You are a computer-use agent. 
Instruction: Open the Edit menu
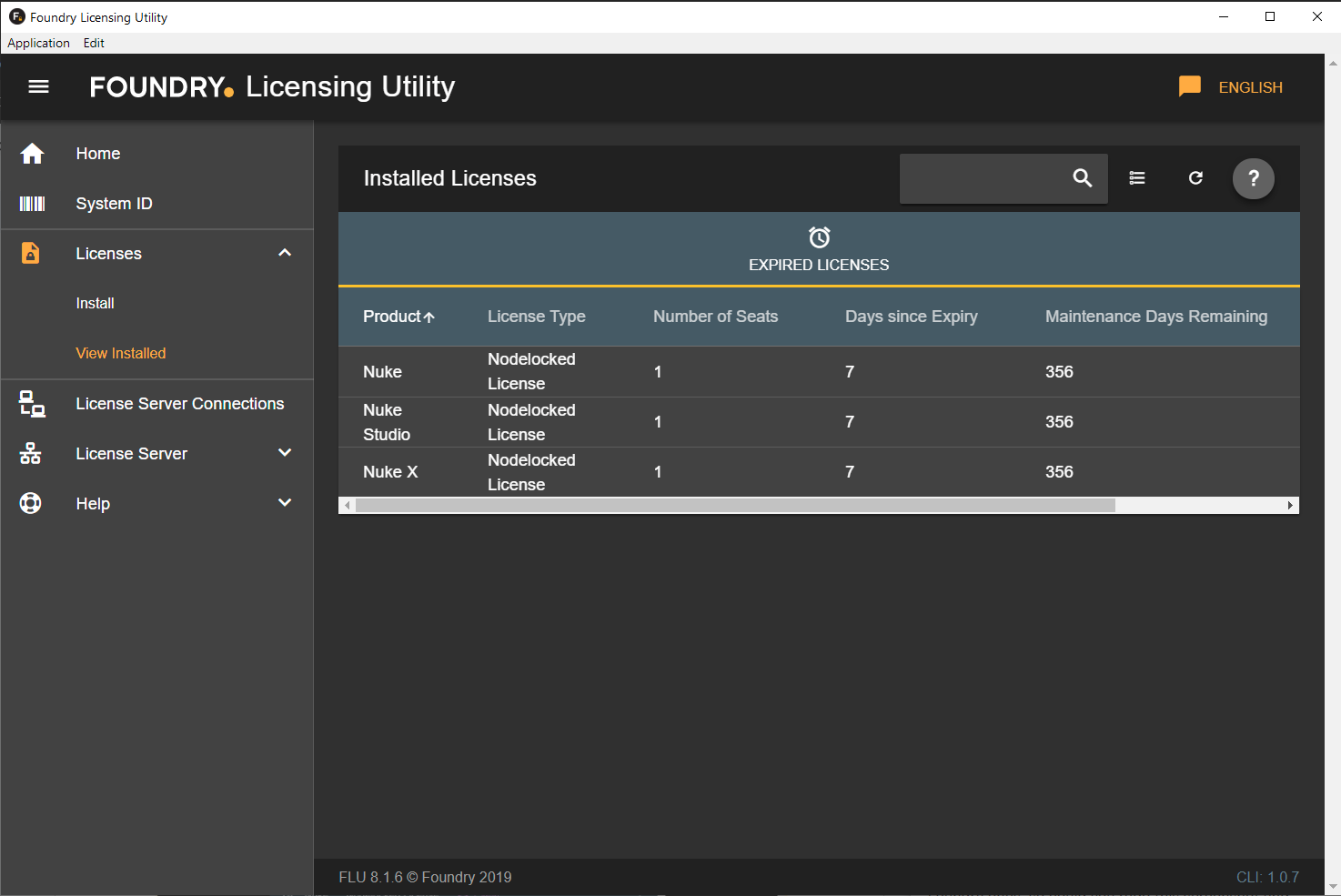click(94, 43)
